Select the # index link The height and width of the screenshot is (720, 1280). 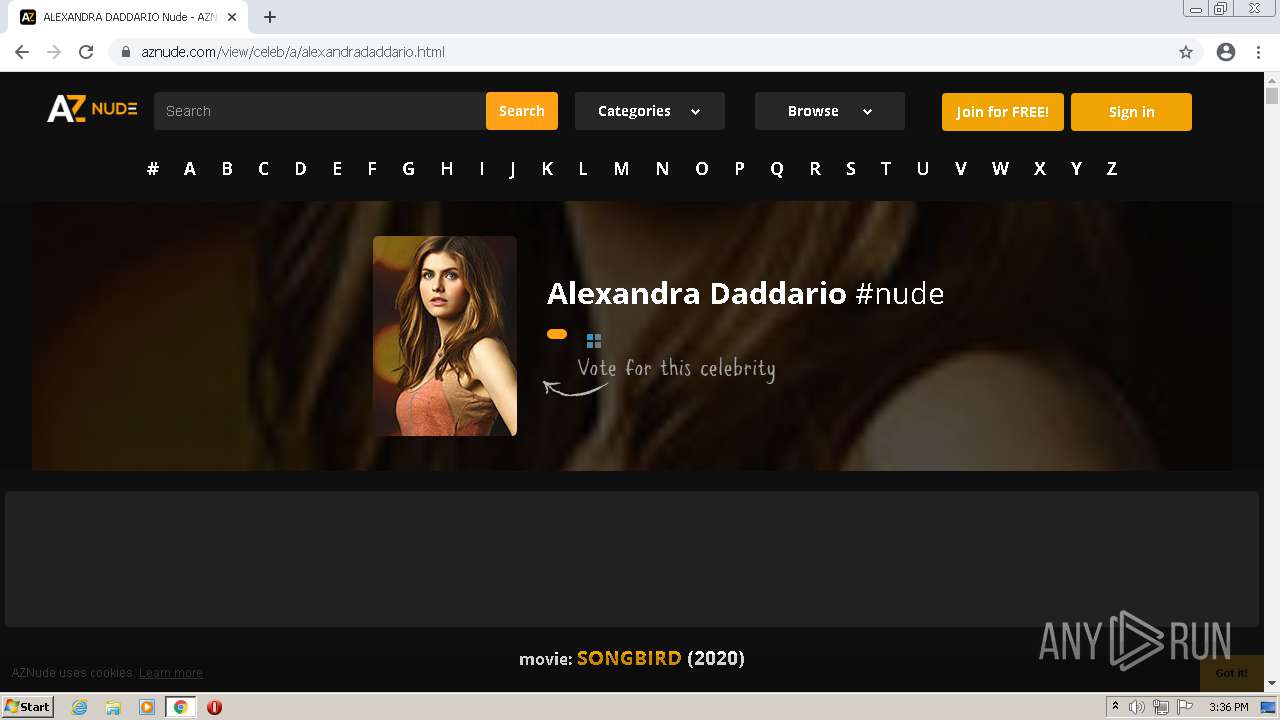pyautogui.click(x=153, y=169)
